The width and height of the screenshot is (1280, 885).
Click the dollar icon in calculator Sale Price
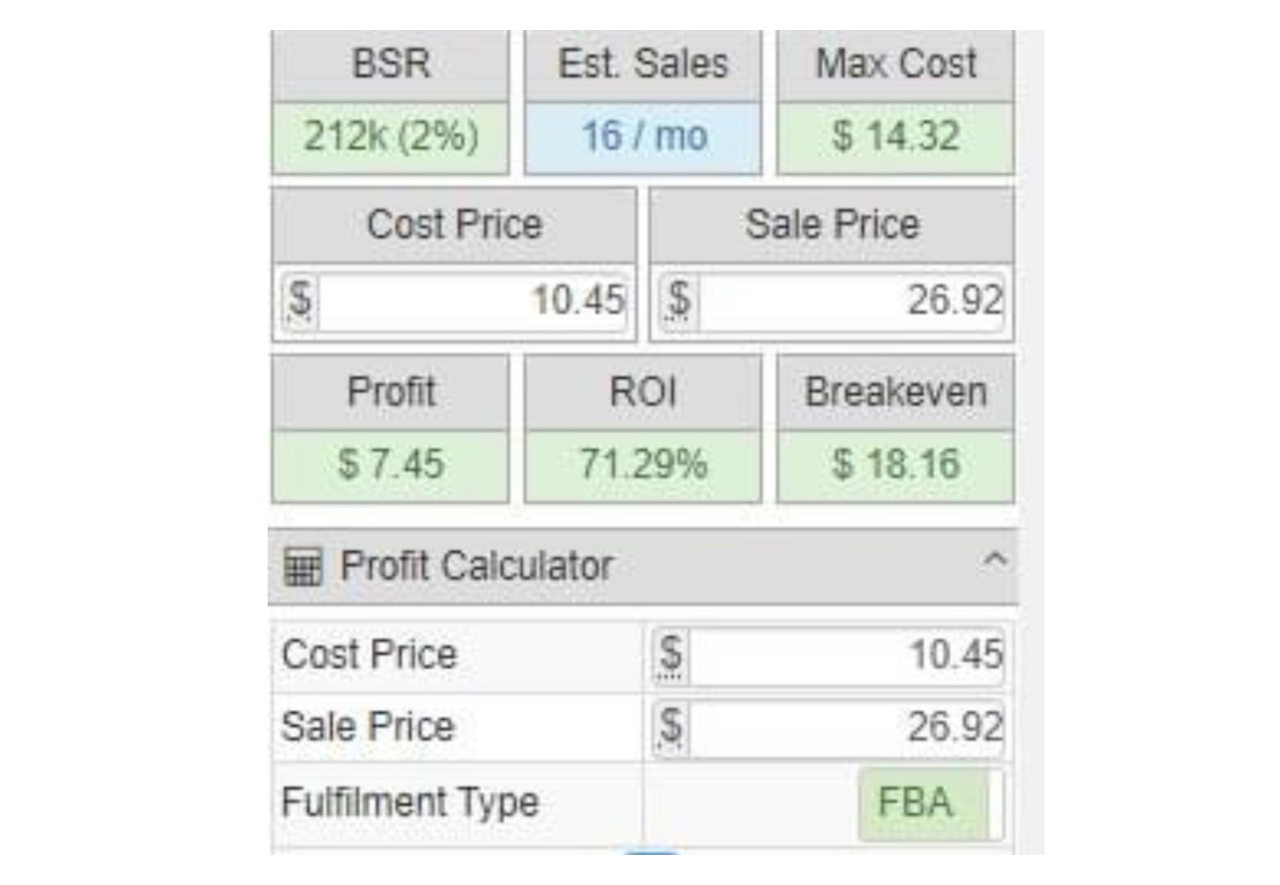click(x=672, y=727)
